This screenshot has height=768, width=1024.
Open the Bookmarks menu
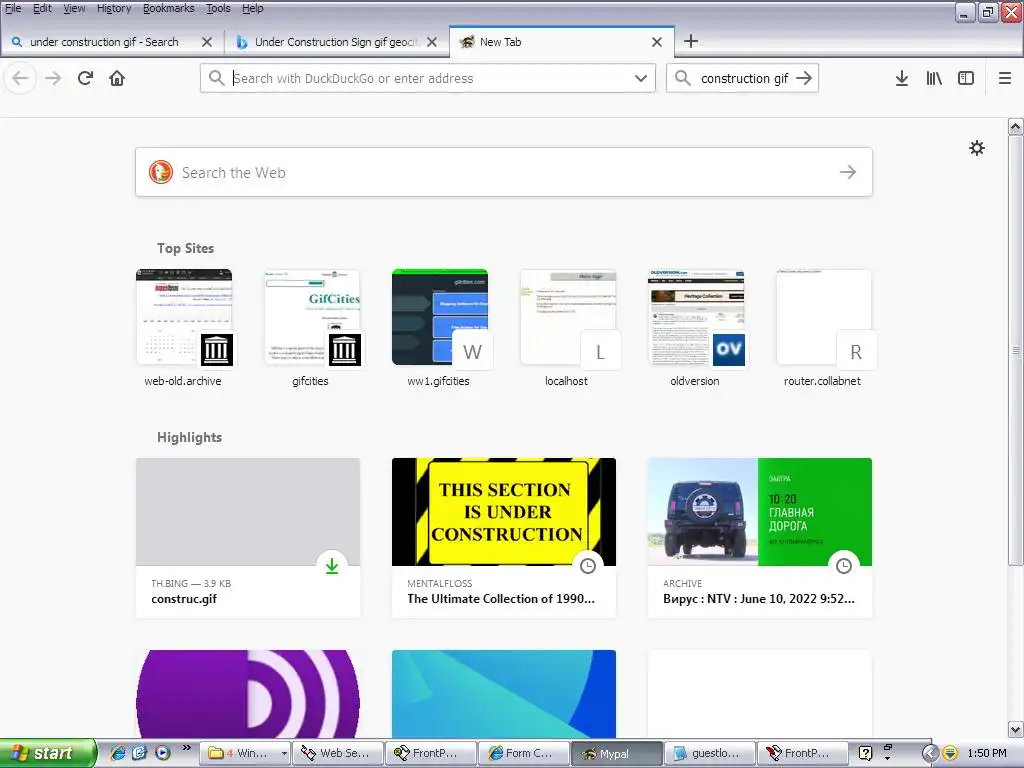[x=168, y=8]
